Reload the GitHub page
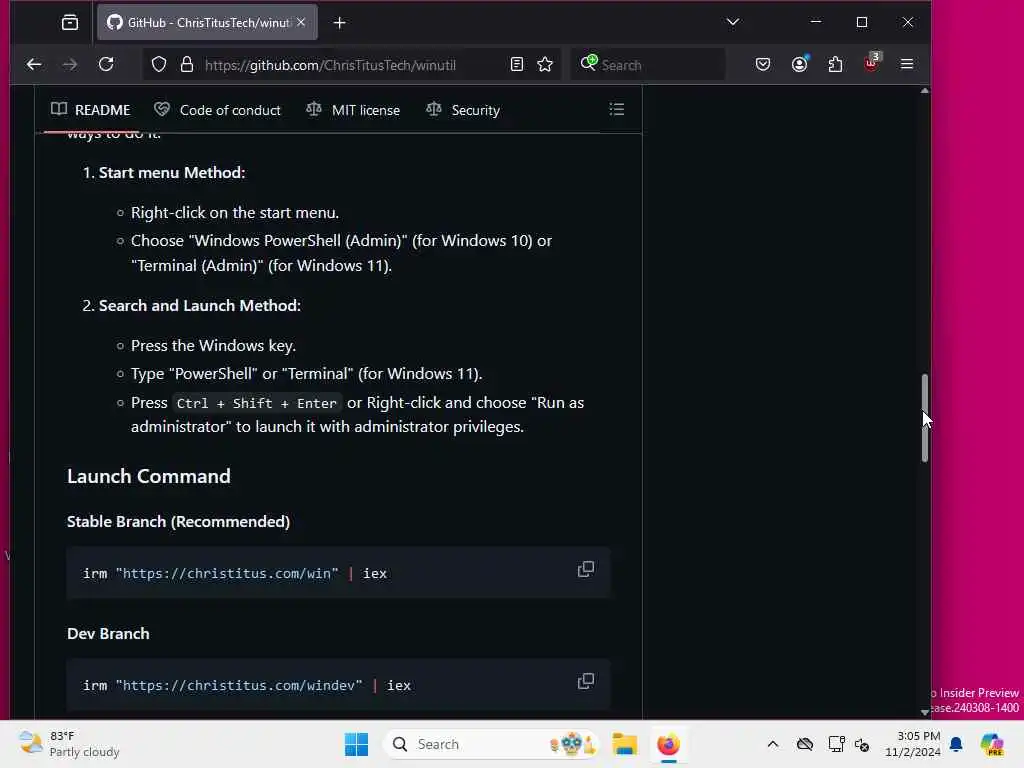1024x768 pixels. (106, 64)
